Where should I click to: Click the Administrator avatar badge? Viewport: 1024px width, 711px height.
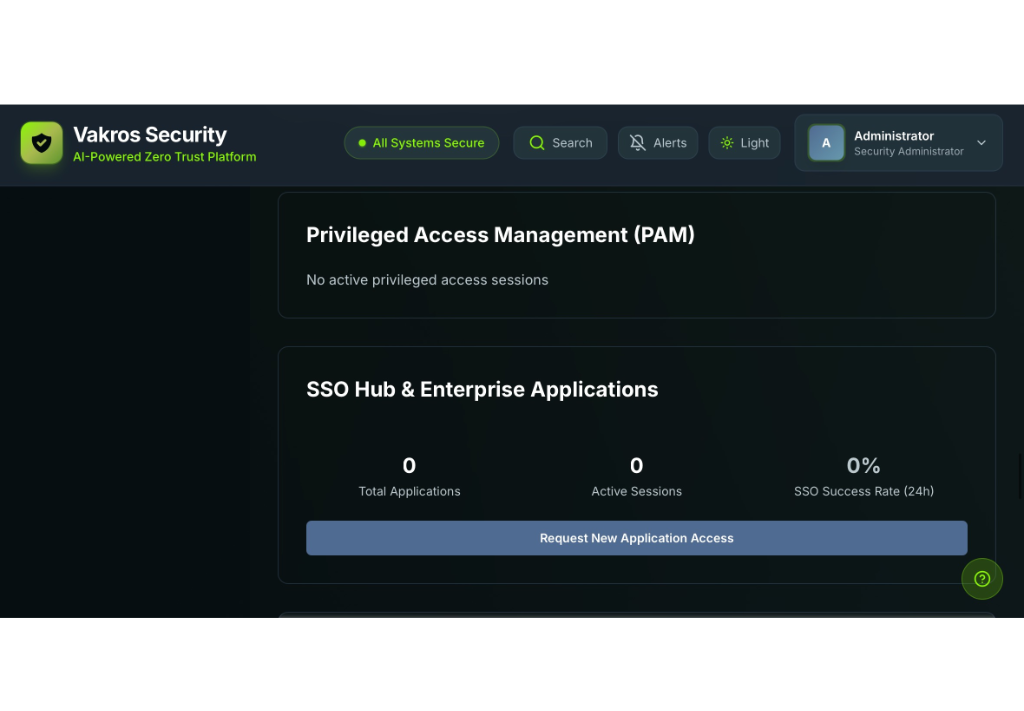(x=826, y=142)
